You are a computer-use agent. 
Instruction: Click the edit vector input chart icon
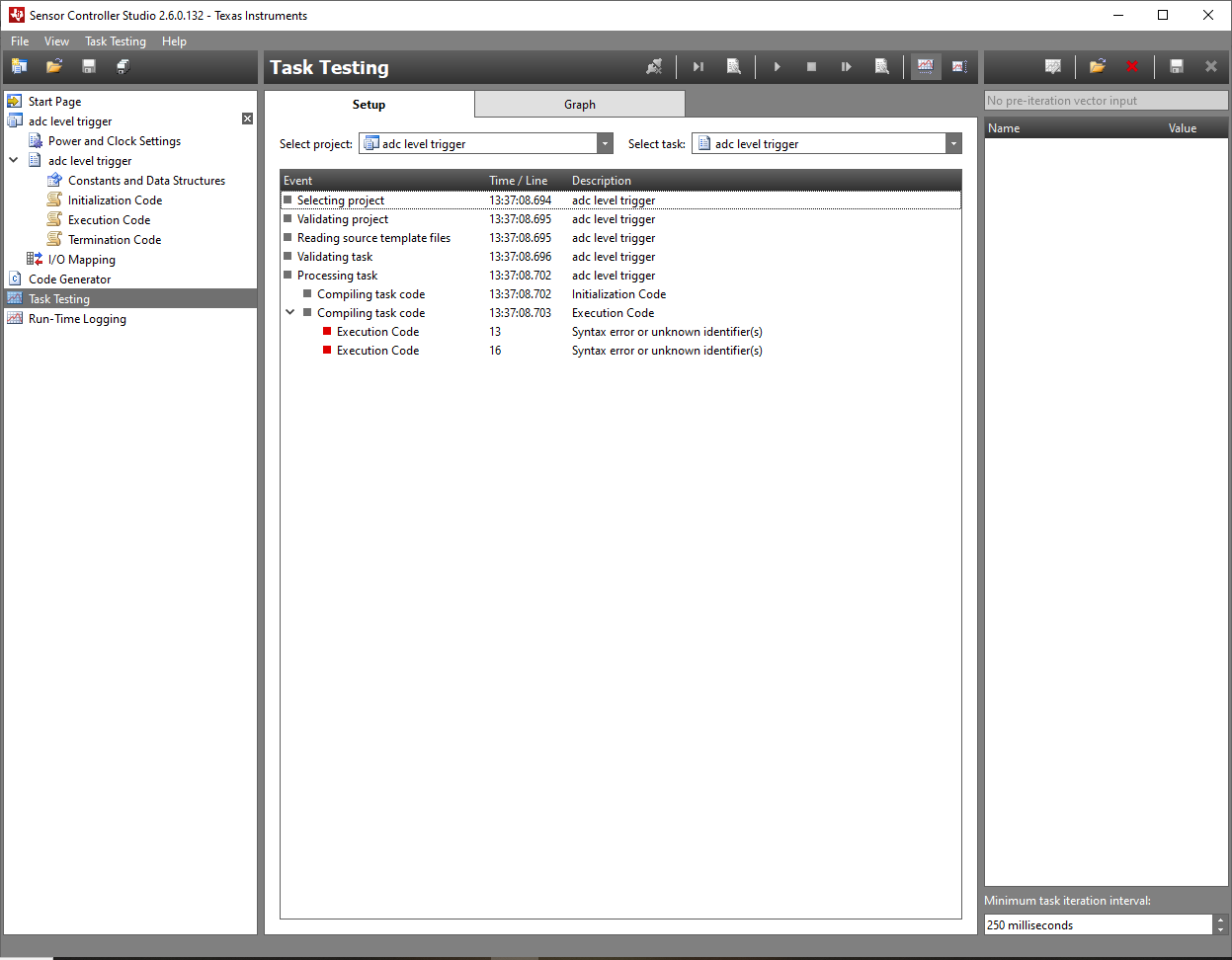(x=1053, y=66)
